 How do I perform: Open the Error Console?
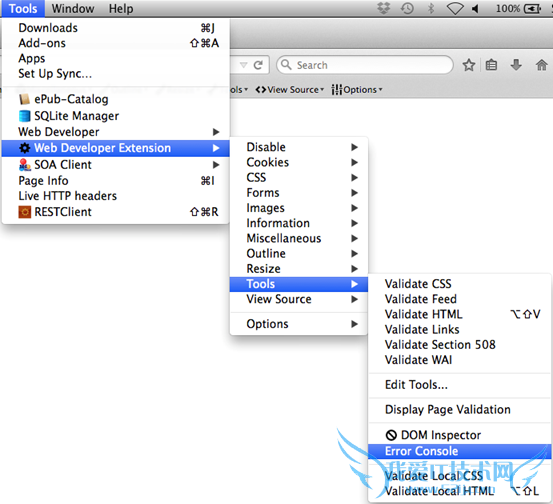460,451
